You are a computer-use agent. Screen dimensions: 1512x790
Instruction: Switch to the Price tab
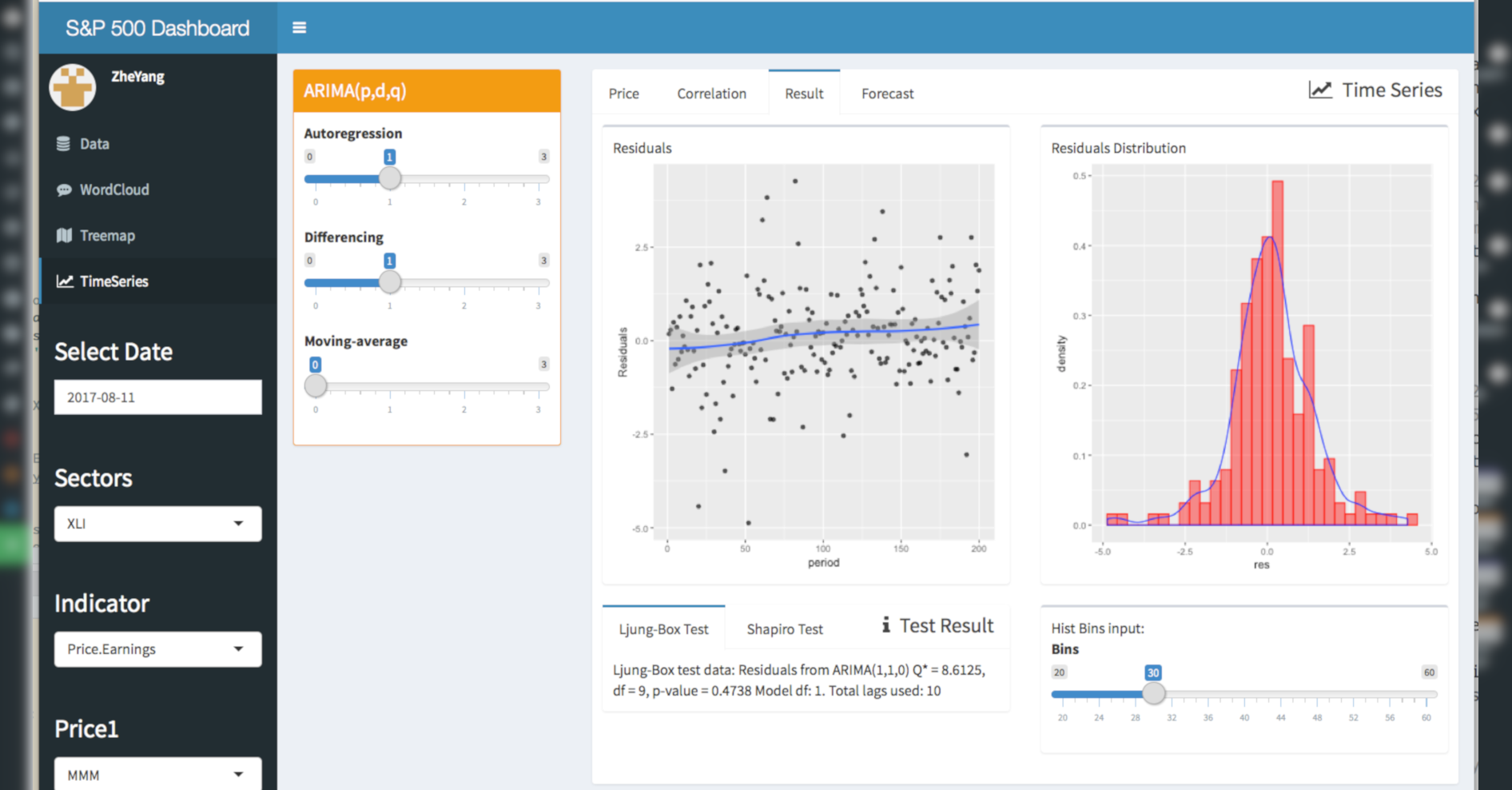point(623,94)
